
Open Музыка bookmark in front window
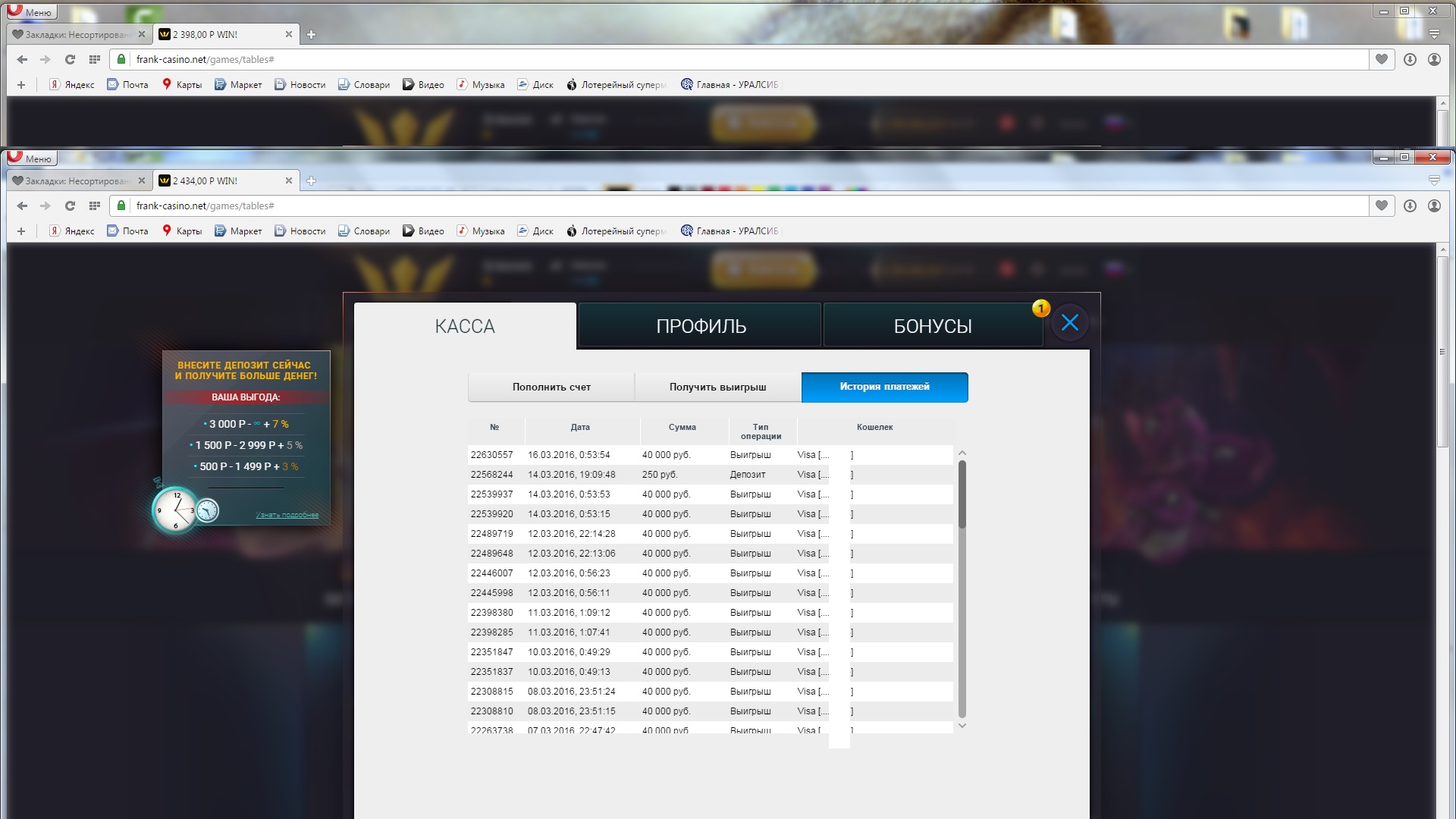click(x=481, y=231)
